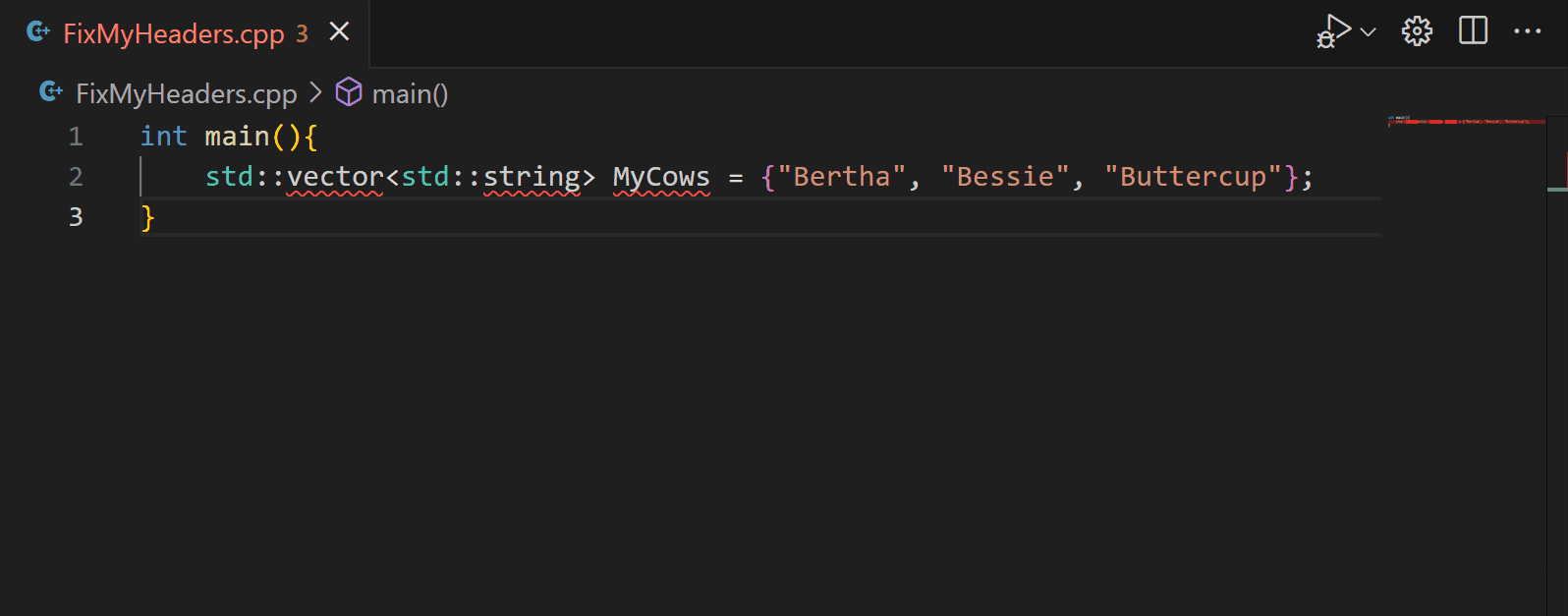
Task: Place cursor on the word MyCows
Action: tap(660, 177)
